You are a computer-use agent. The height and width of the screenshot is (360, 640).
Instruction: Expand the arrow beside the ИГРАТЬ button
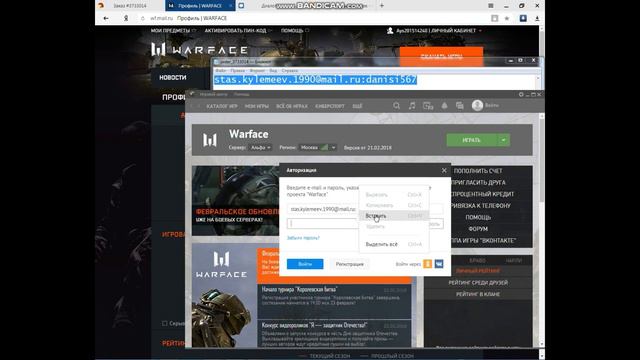pyautogui.click(x=504, y=140)
